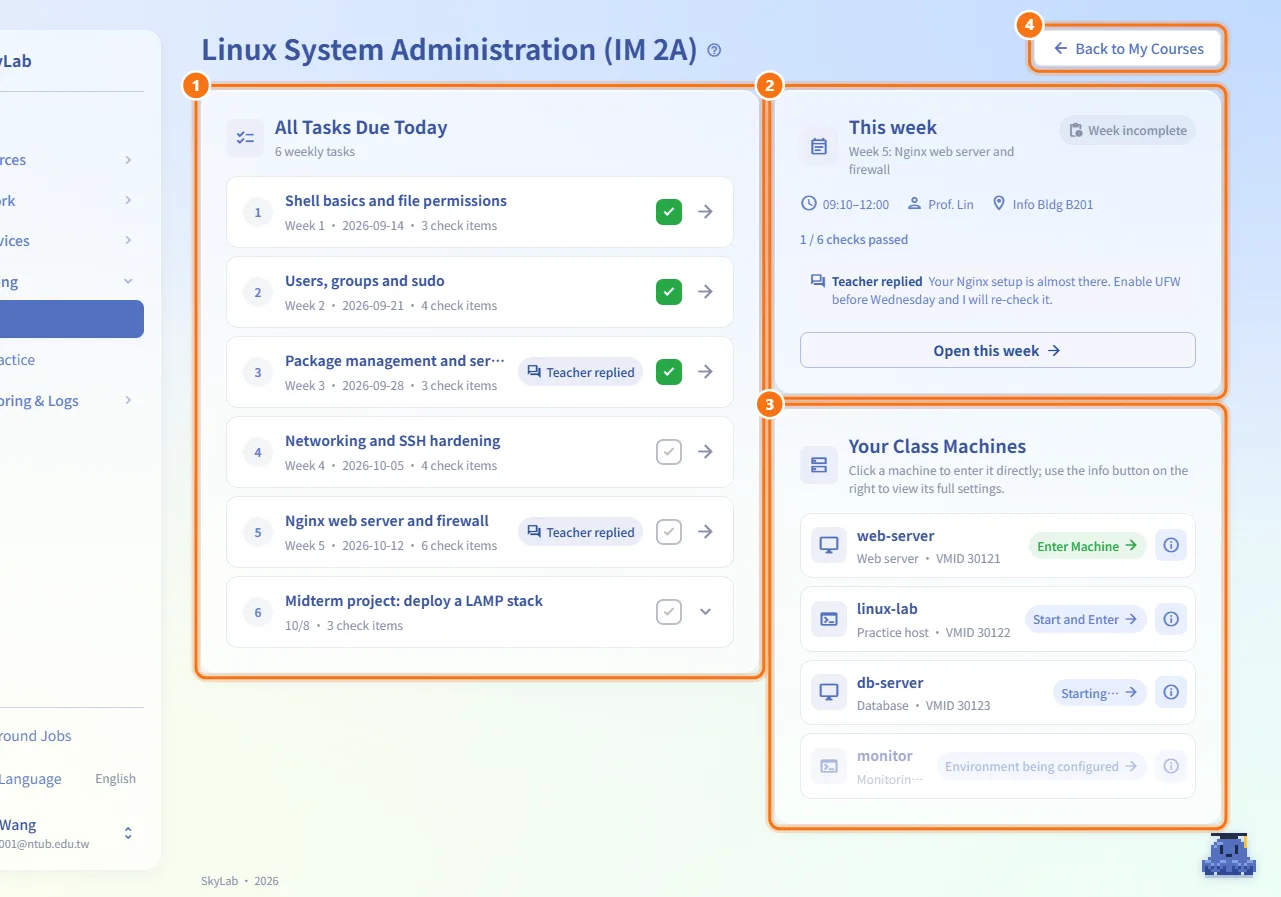This screenshot has width=1281, height=897.
Task: Click the 'Linux System Administration (IM 2A)' heading
Action: pos(449,50)
